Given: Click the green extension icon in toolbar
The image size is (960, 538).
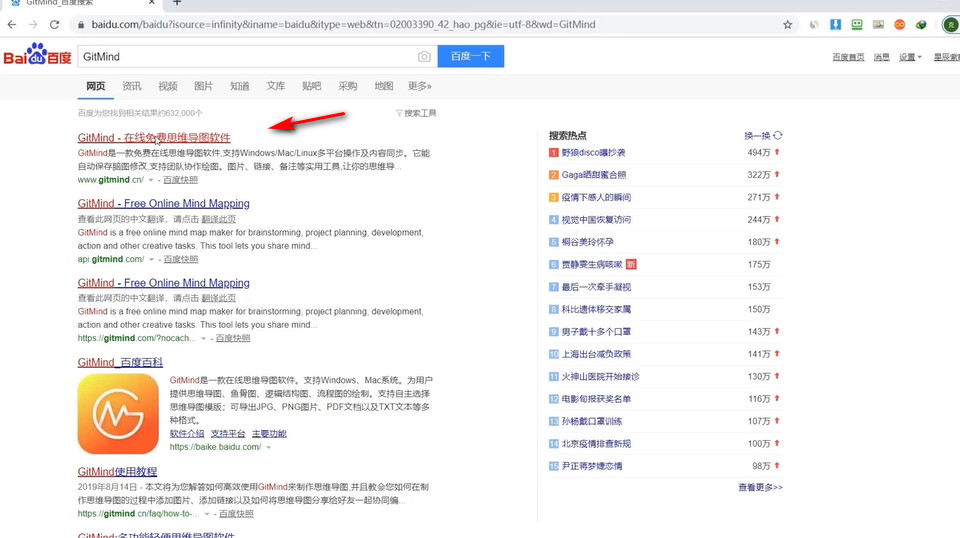Looking at the screenshot, I should [857, 24].
